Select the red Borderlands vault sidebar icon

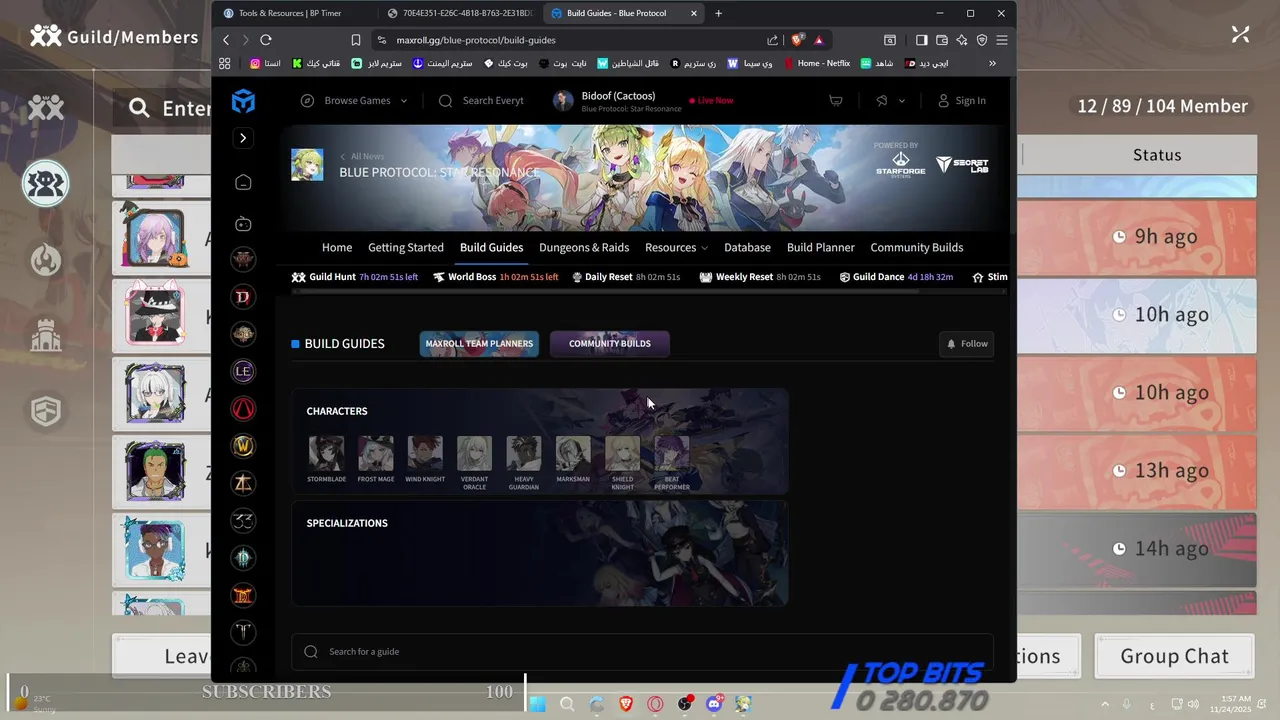243,409
